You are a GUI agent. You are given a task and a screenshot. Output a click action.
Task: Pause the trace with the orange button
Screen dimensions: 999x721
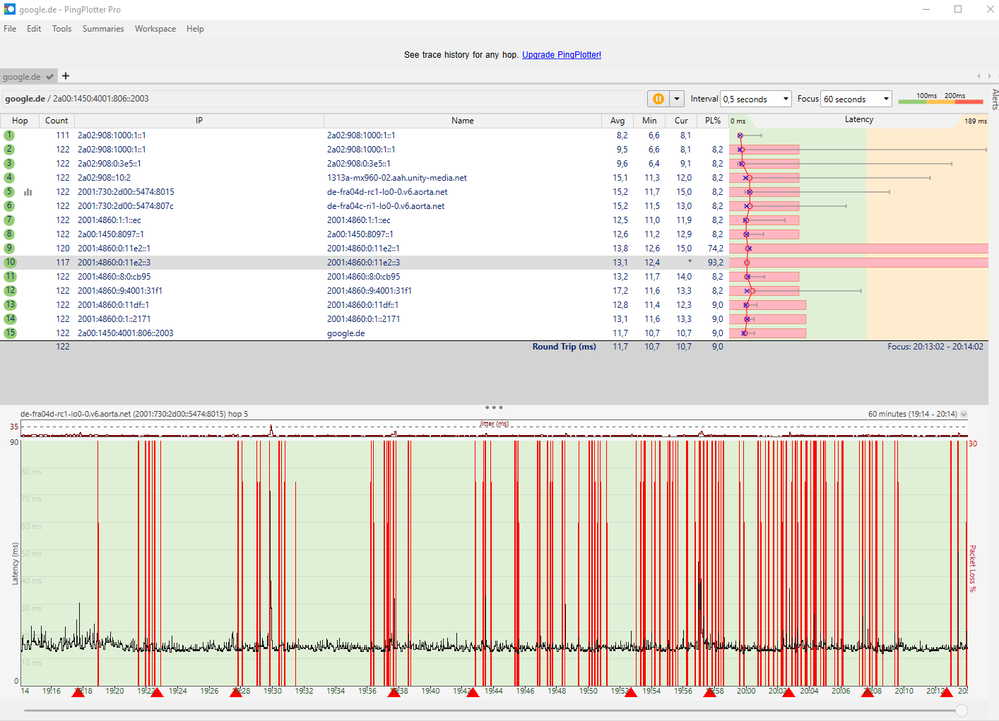658,99
